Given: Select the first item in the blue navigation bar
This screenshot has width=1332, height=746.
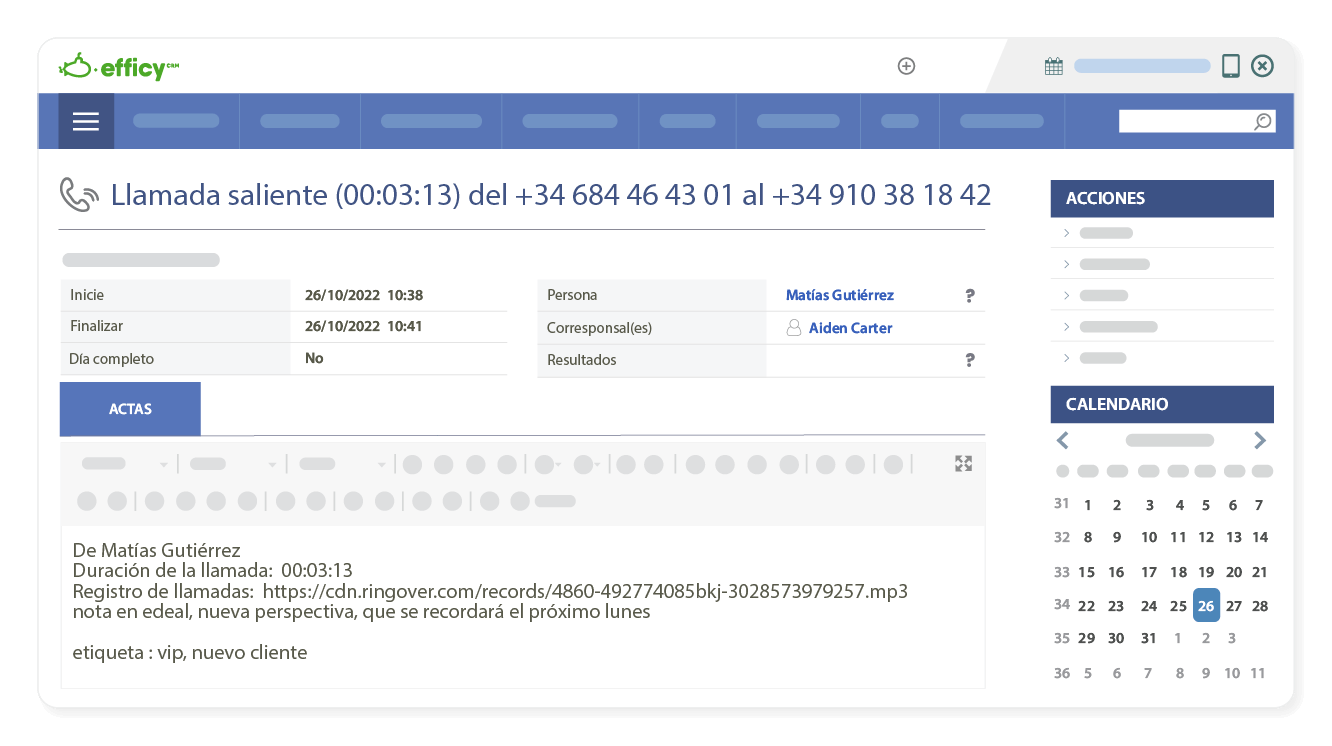Looking at the screenshot, I should (x=176, y=120).
